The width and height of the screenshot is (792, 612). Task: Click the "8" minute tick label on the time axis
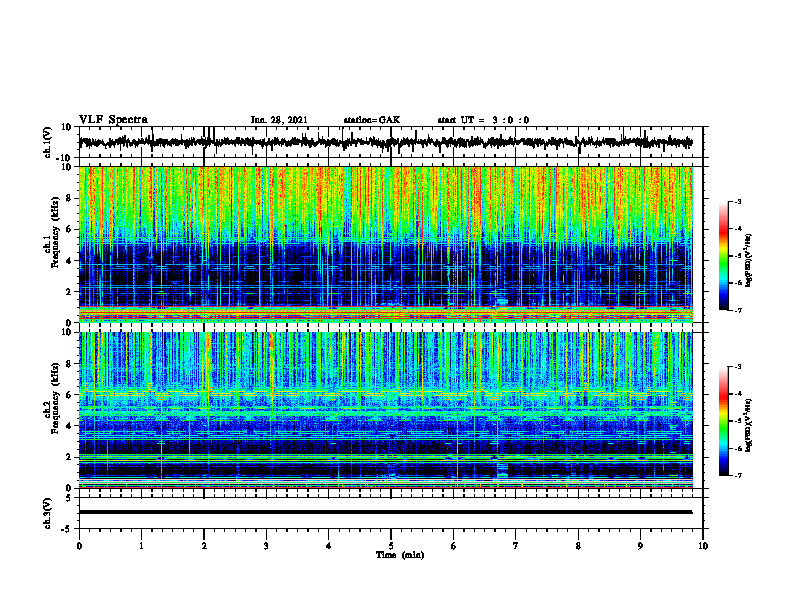[578, 546]
